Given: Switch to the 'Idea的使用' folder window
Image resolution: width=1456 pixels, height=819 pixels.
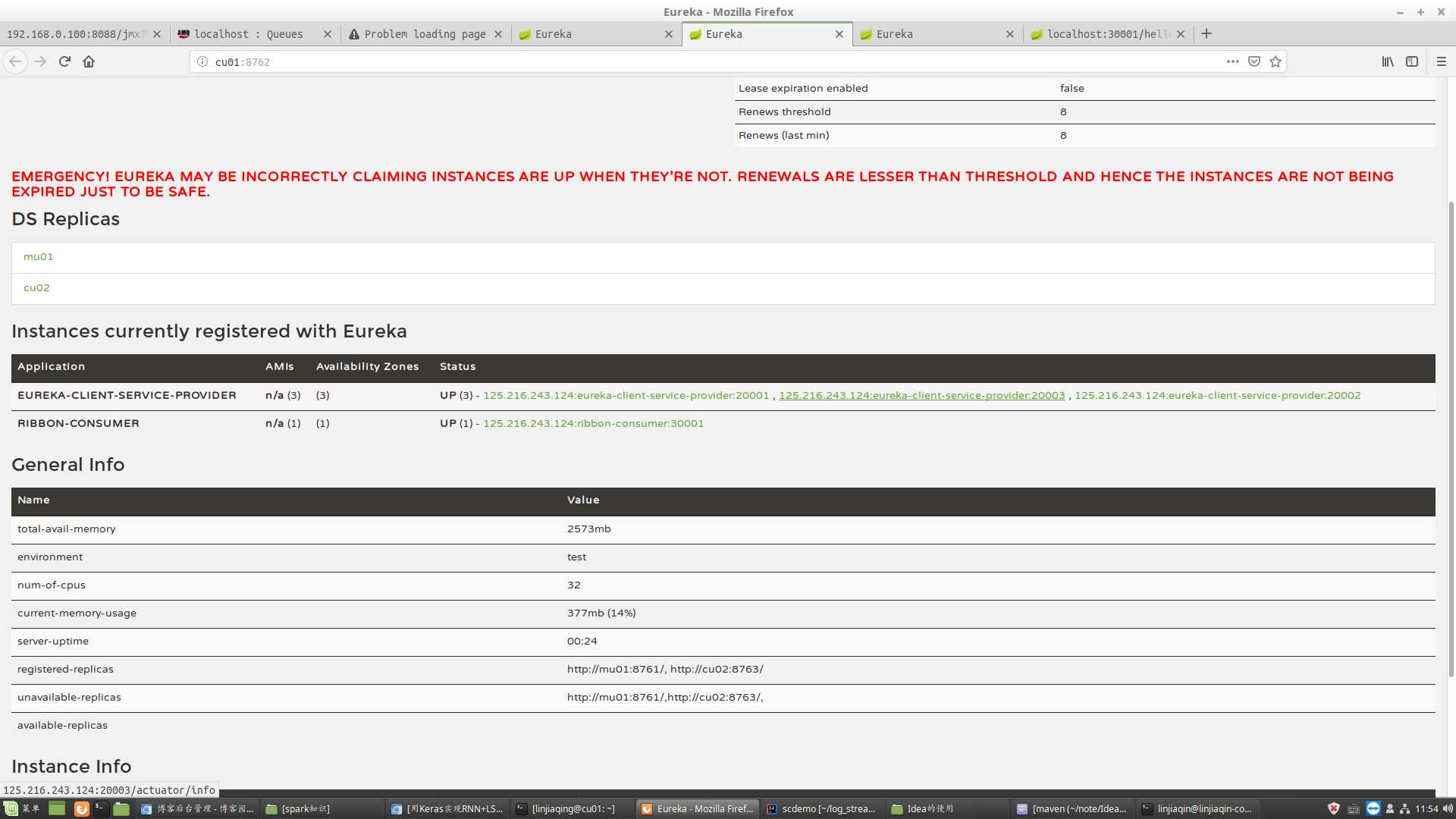Looking at the screenshot, I should [948, 809].
